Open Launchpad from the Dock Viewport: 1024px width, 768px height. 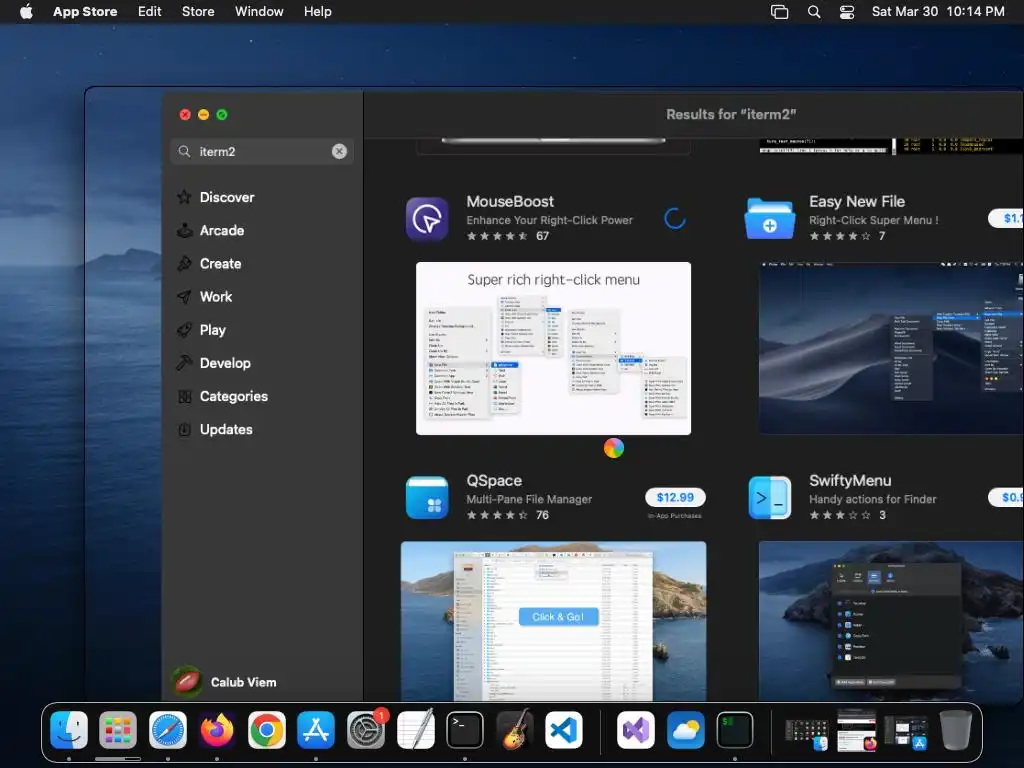click(x=118, y=730)
